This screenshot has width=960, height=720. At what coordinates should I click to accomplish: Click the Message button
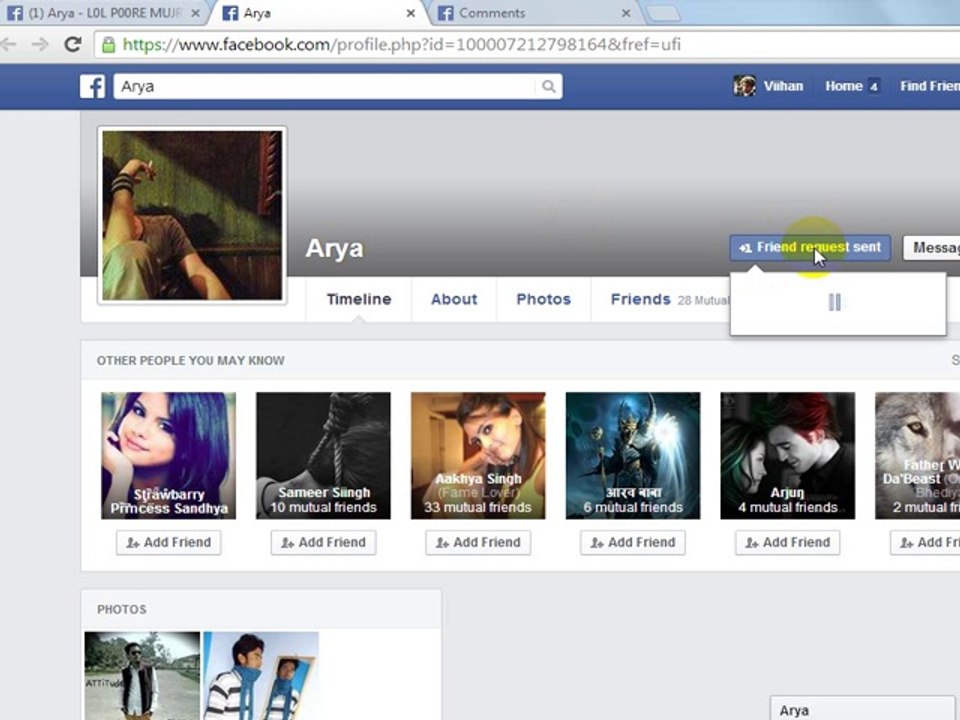[x=932, y=247]
